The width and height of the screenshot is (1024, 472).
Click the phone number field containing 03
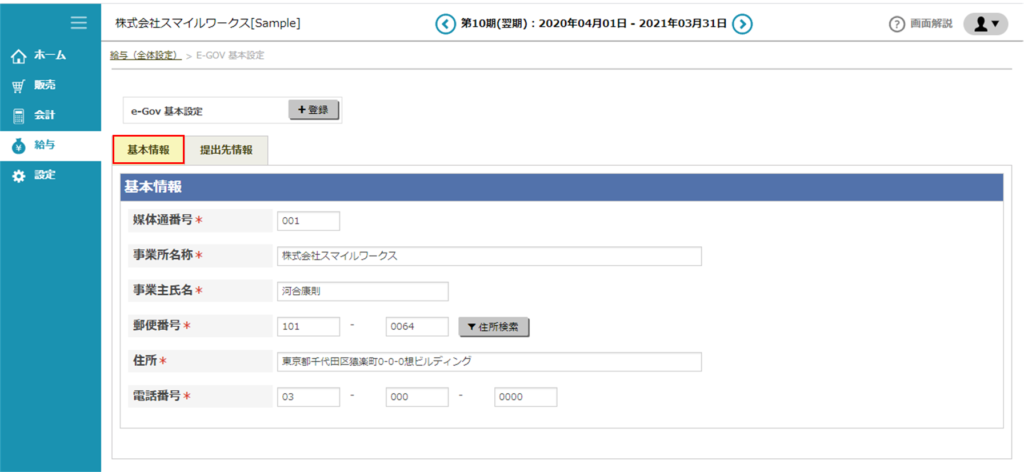[x=308, y=397]
